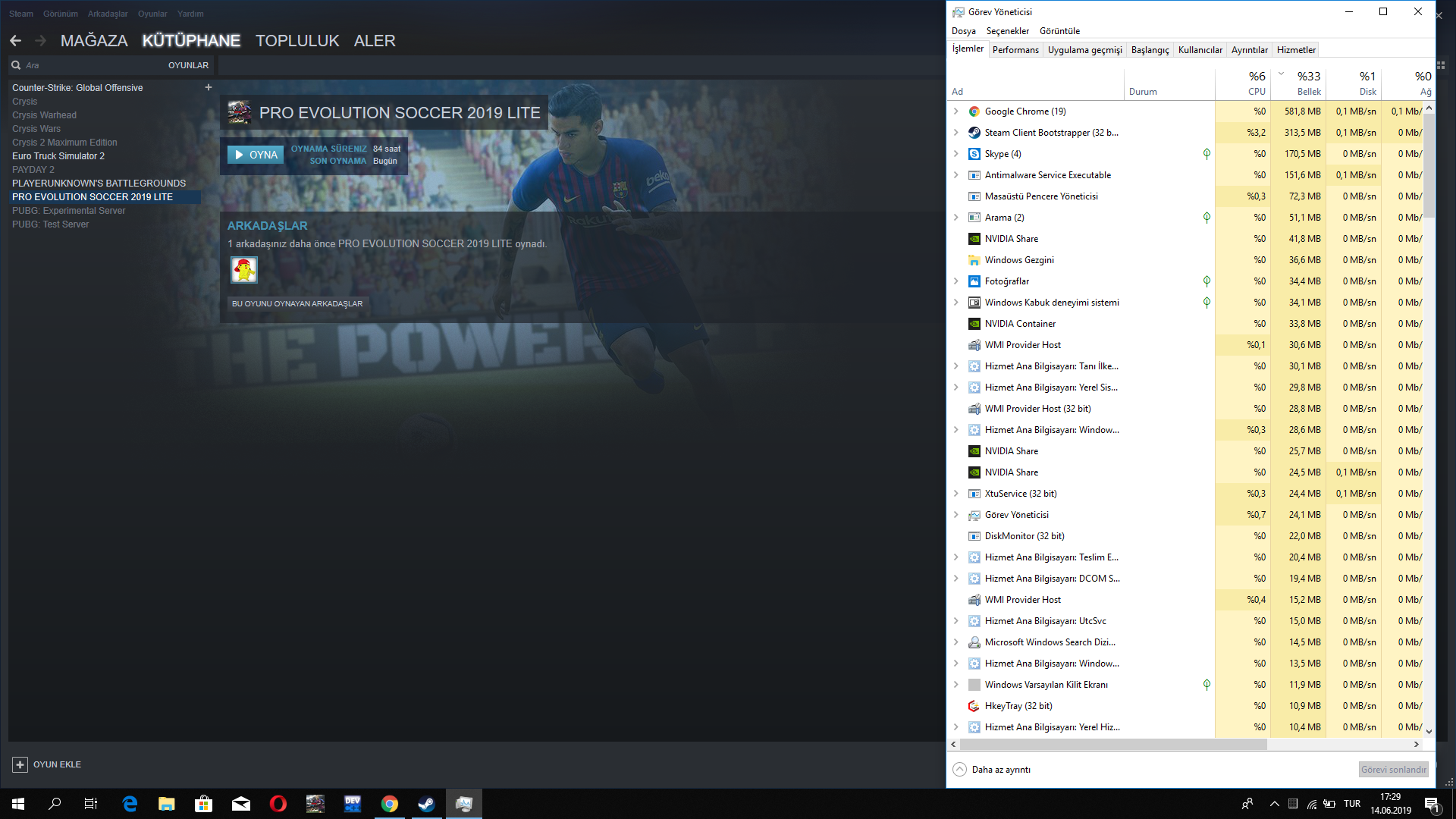Click BU OYUNU OYNAYAN ARKADAŞLAR button
This screenshot has width=1456, height=819.
pyautogui.click(x=297, y=303)
